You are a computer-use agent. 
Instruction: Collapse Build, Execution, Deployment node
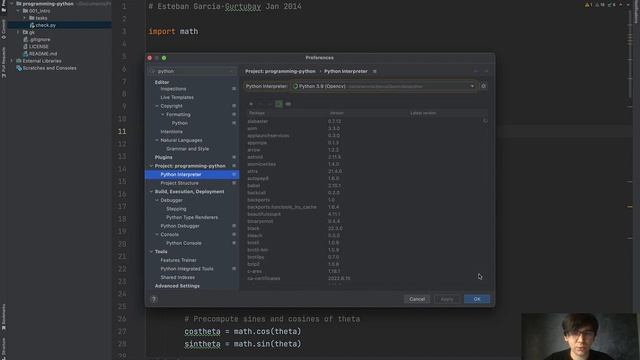[x=151, y=192]
